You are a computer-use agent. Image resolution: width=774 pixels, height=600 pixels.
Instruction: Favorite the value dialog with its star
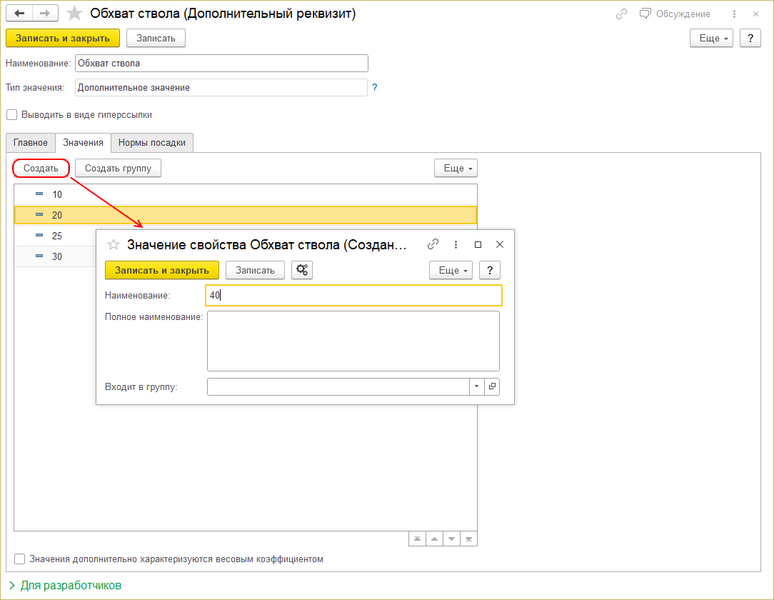[x=114, y=244]
